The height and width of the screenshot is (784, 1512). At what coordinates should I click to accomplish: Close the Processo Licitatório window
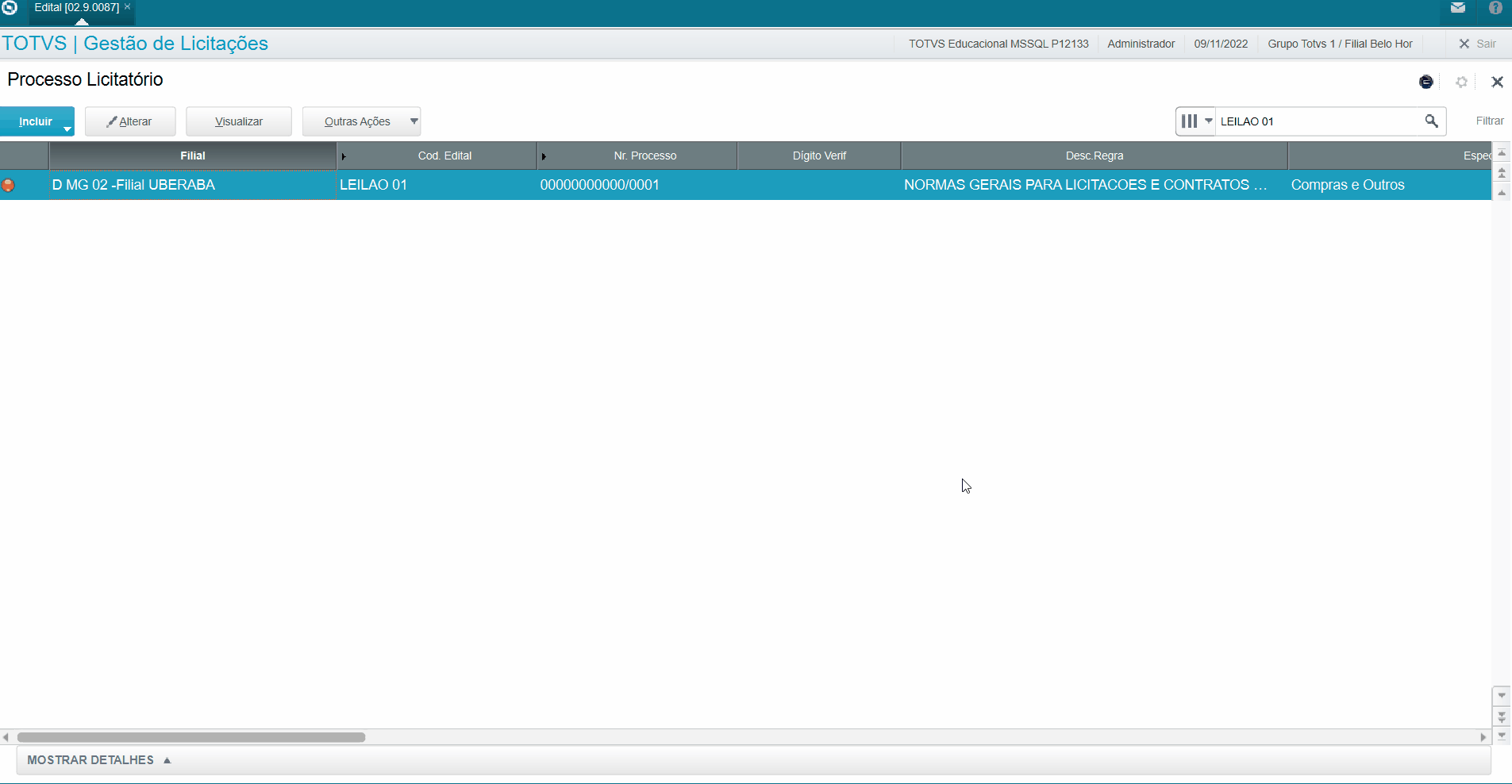click(x=1498, y=82)
